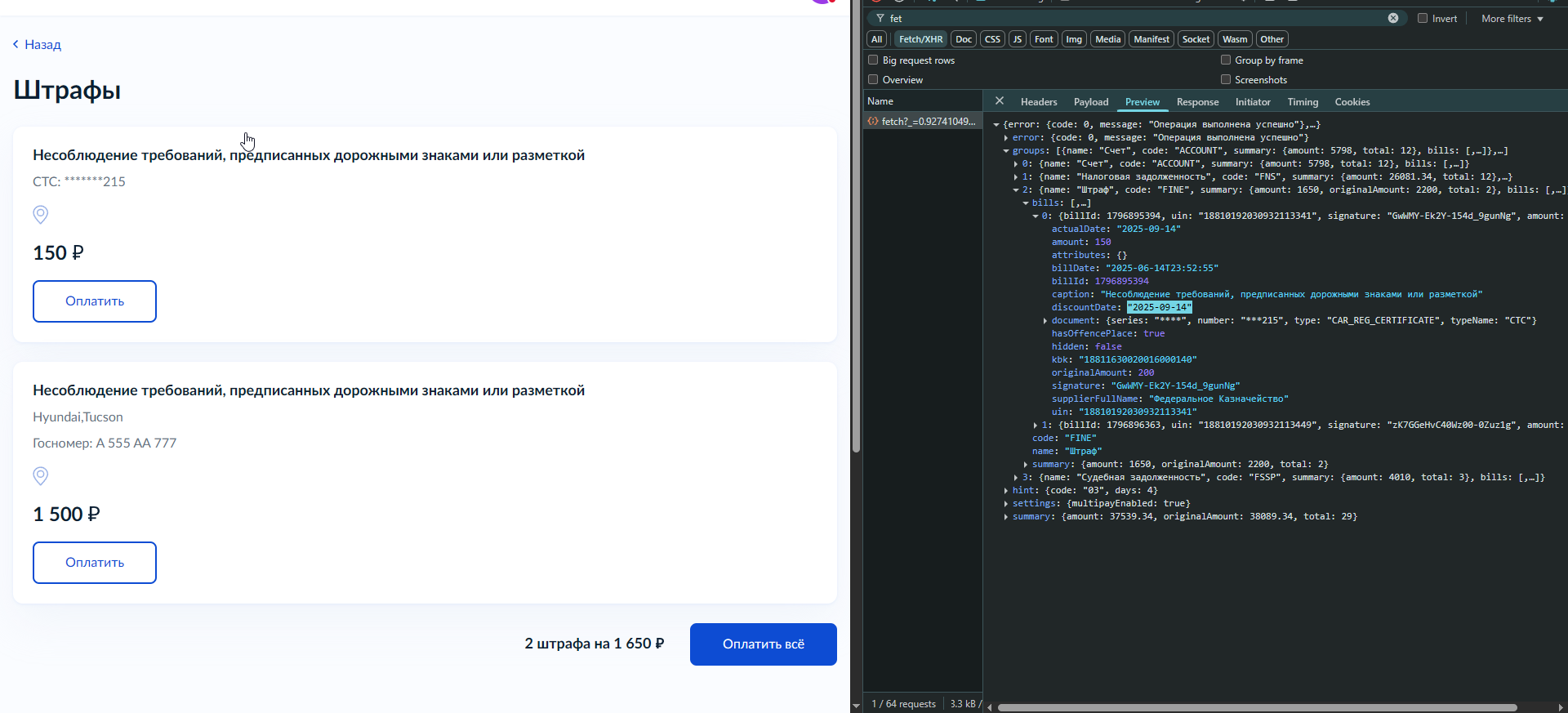Select the Img filter
The image size is (1568, 713).
point(1074,39)
